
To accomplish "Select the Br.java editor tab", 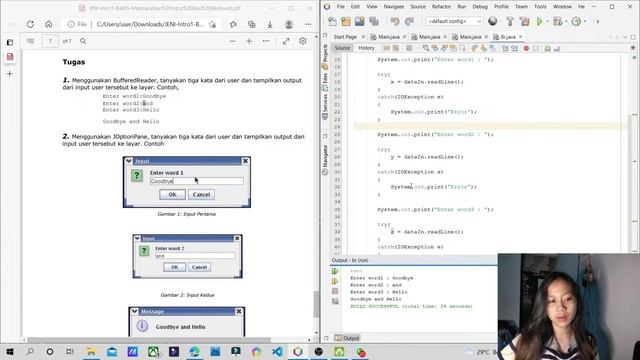I will pyautogui.click(x=508, y=37).
